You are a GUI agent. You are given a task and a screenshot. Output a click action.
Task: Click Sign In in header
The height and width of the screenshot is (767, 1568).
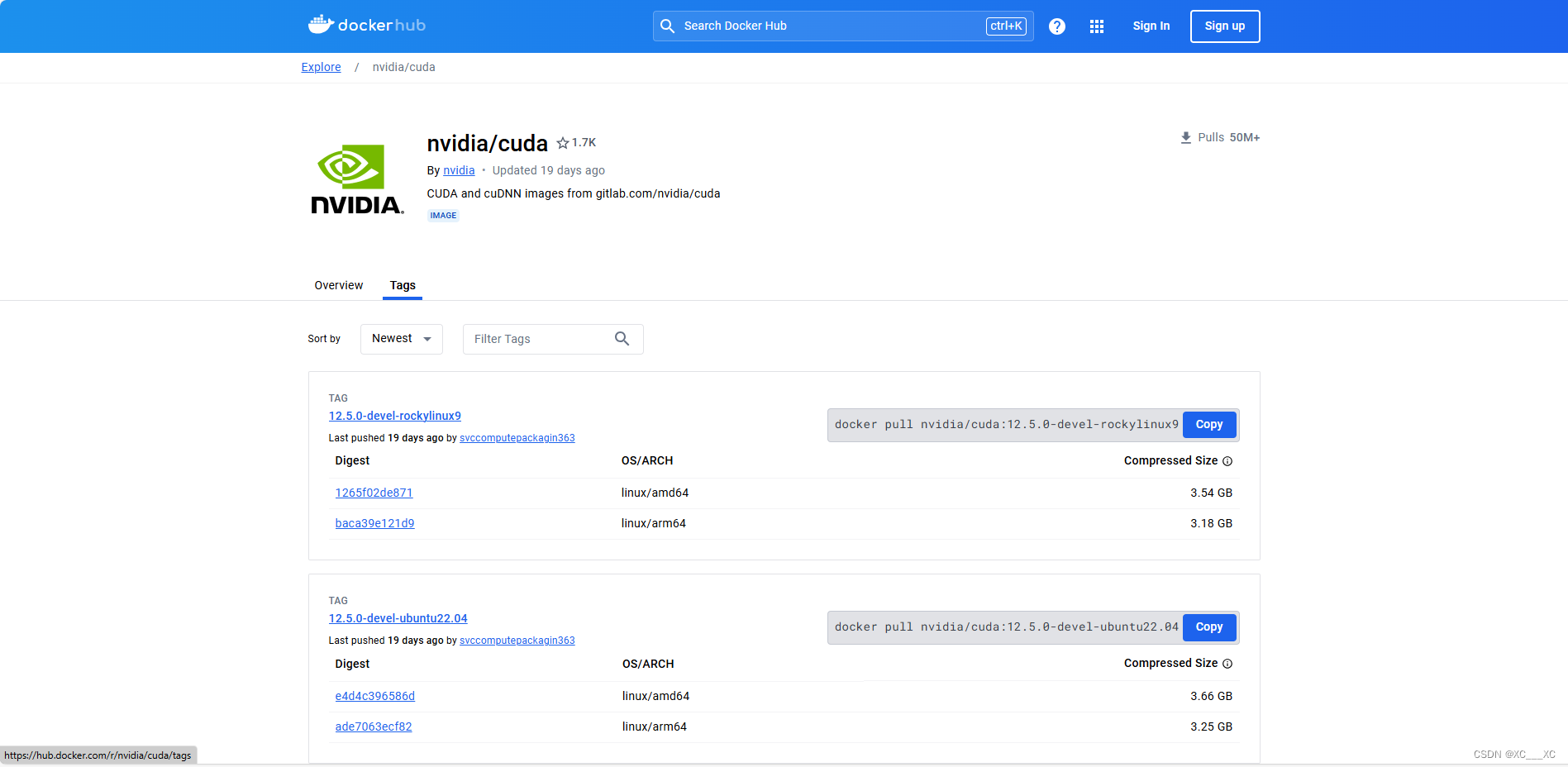pyautogui.click(x=1151, y=26)
